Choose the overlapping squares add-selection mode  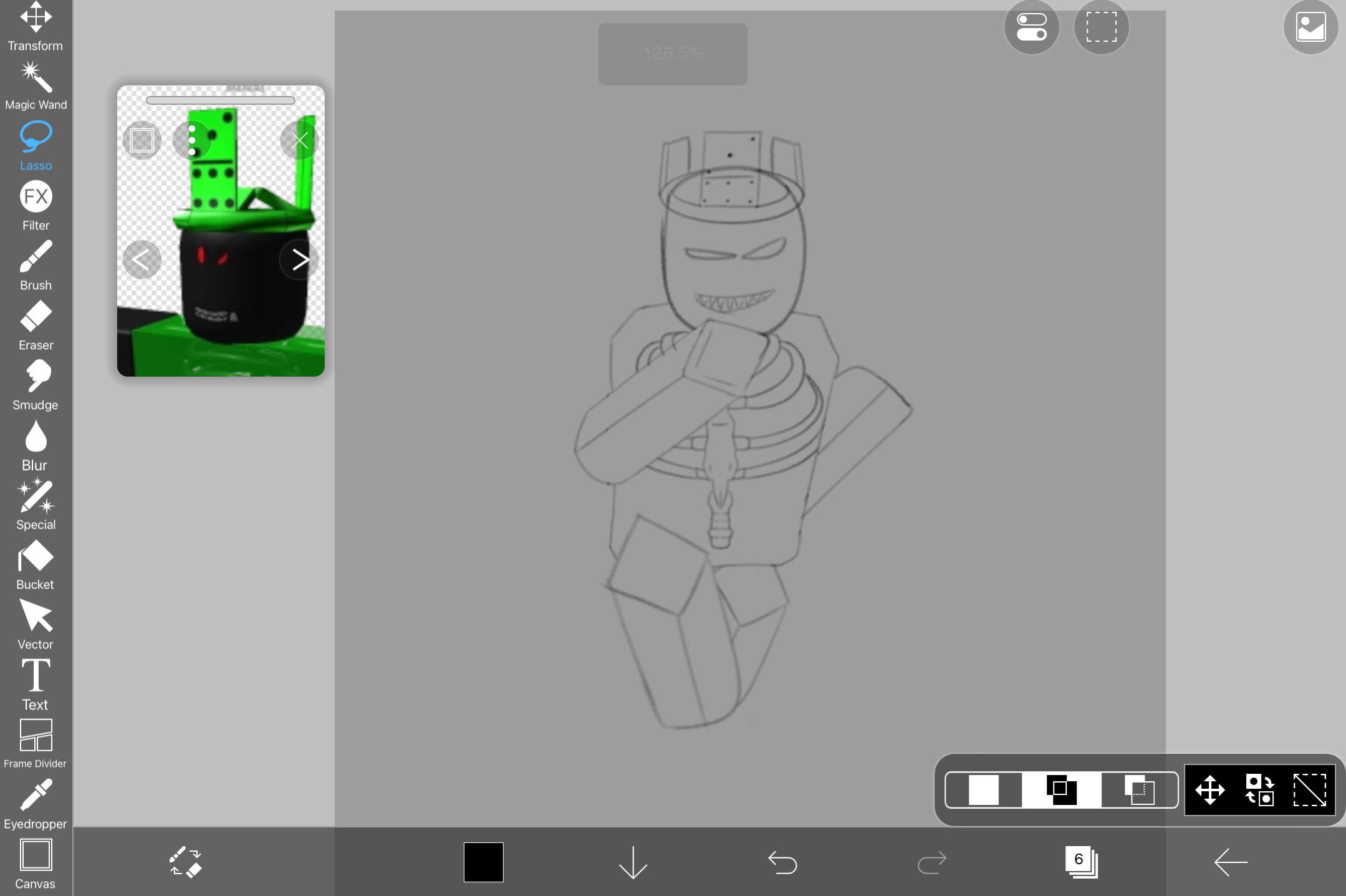1061,790
